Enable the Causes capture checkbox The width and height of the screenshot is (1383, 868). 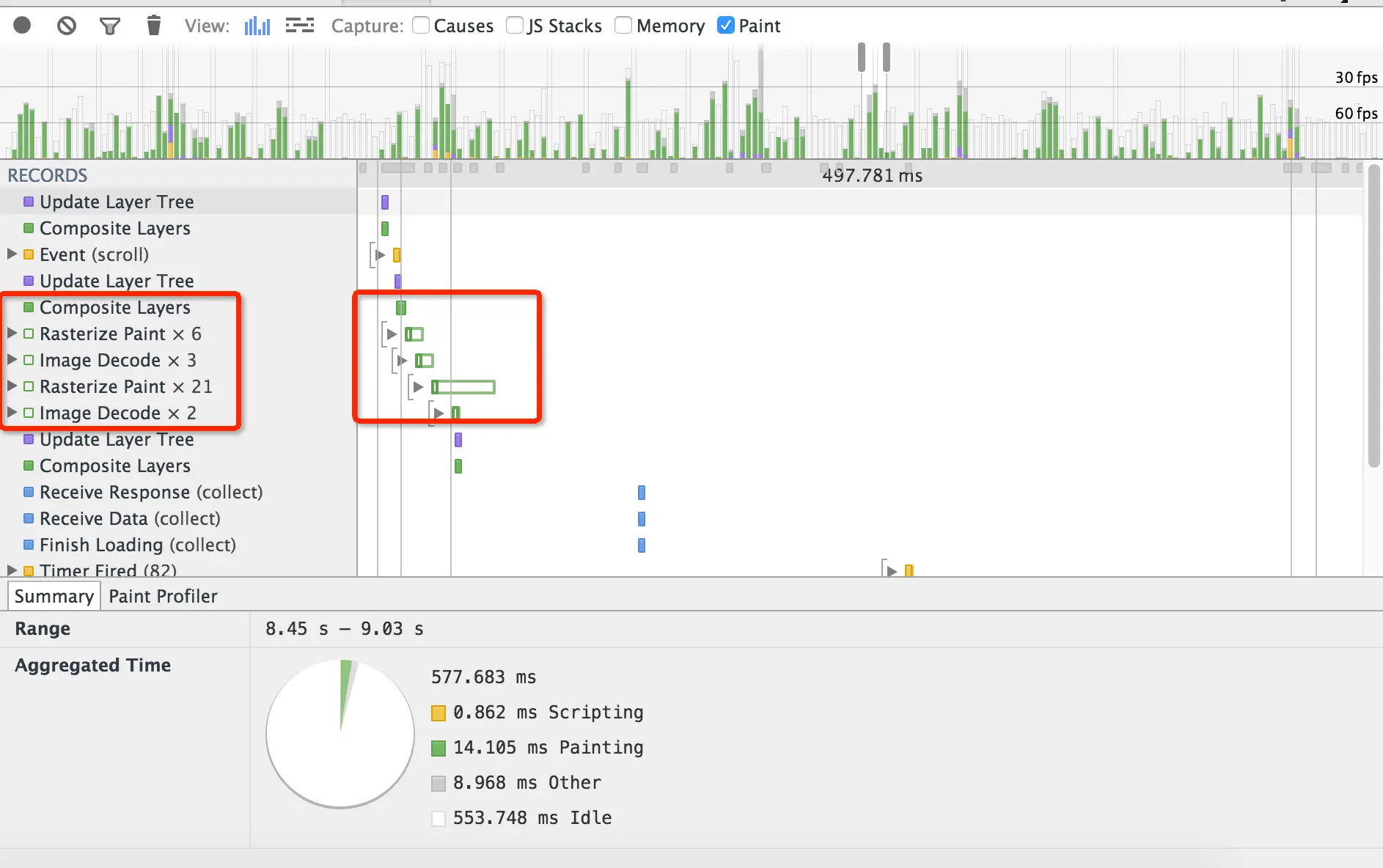click(421, 26)
